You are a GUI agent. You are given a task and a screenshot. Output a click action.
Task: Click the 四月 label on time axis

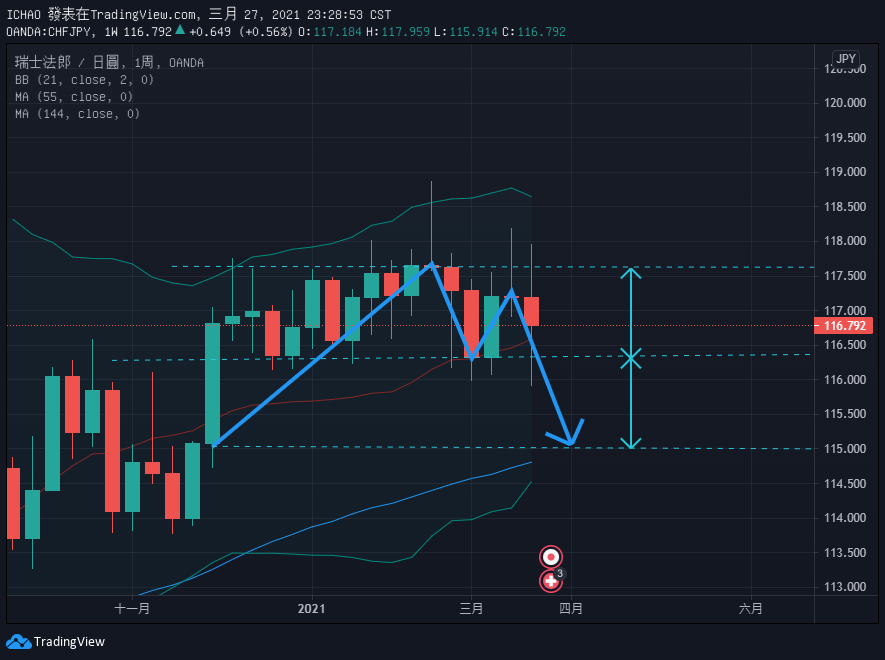(x=571, y=609)
